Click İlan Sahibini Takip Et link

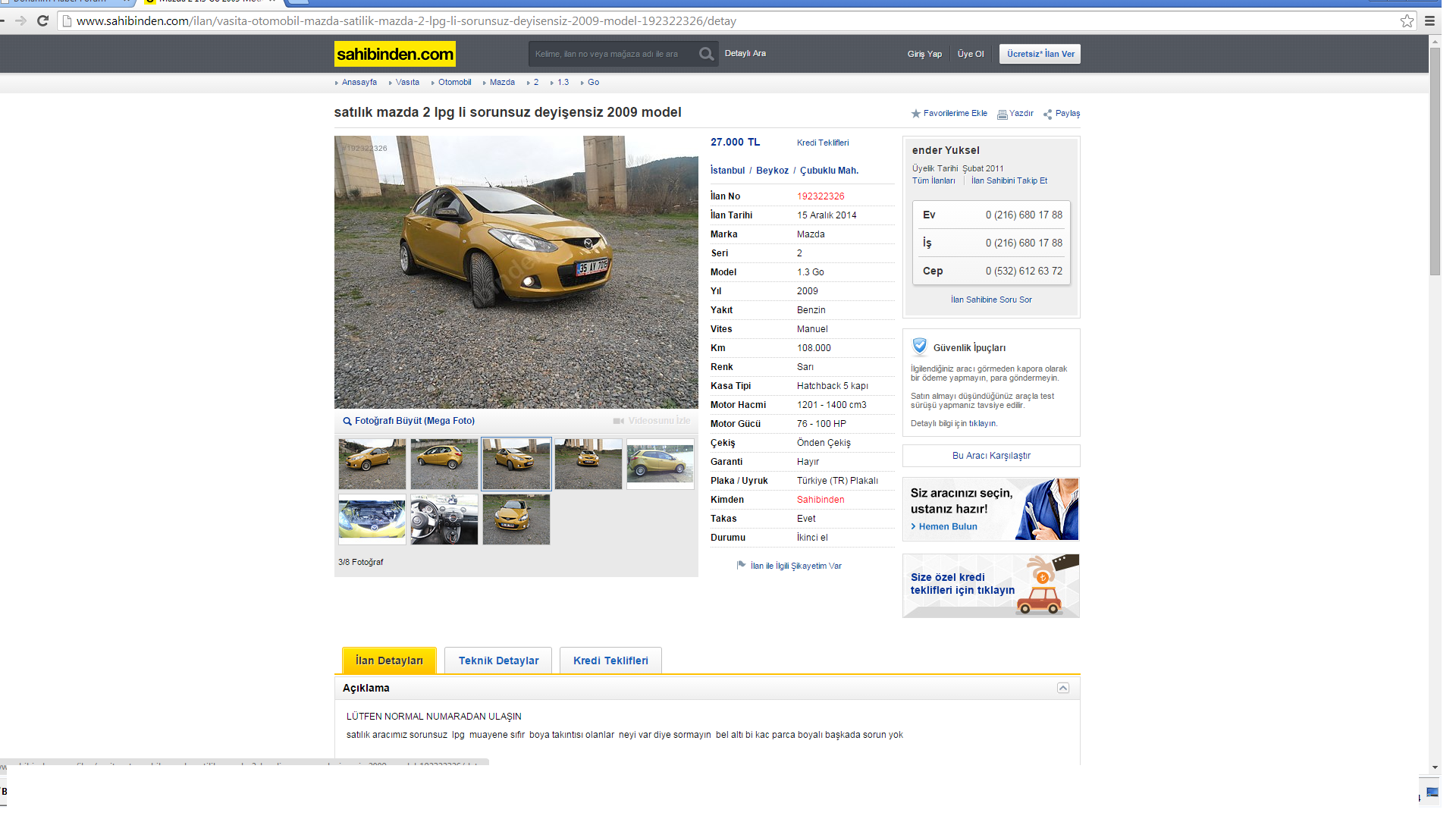1009,180
